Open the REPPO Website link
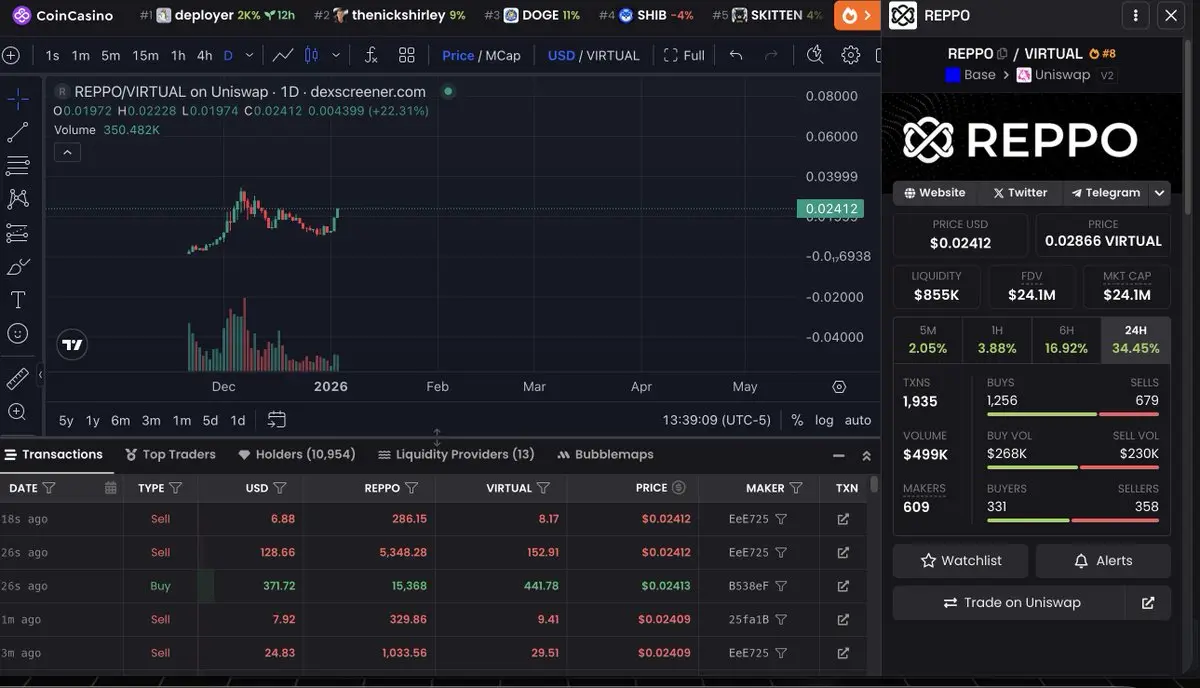 tap(935, 193)
